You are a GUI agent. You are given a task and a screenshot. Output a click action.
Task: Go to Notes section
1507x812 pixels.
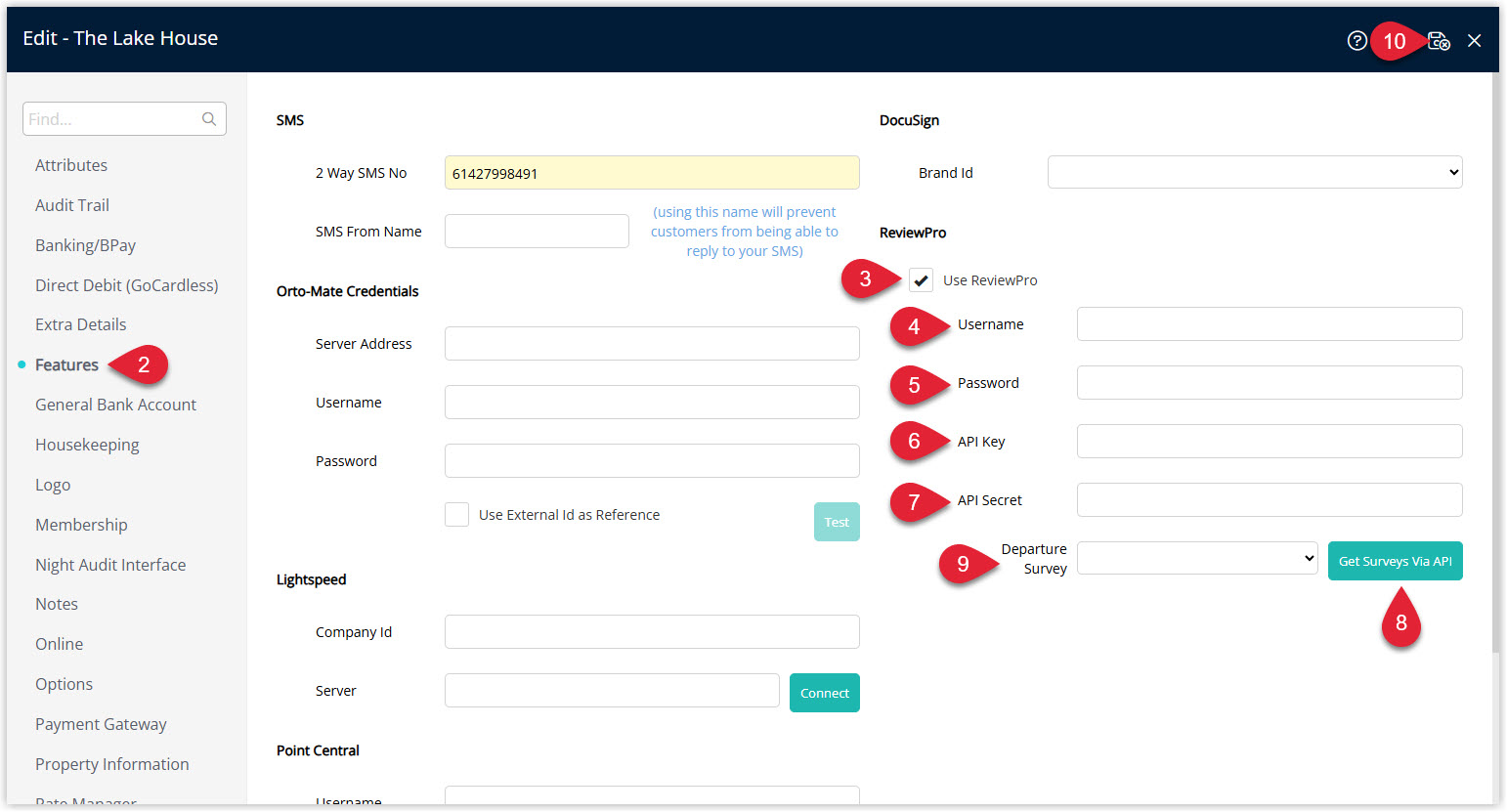point(57,604)
